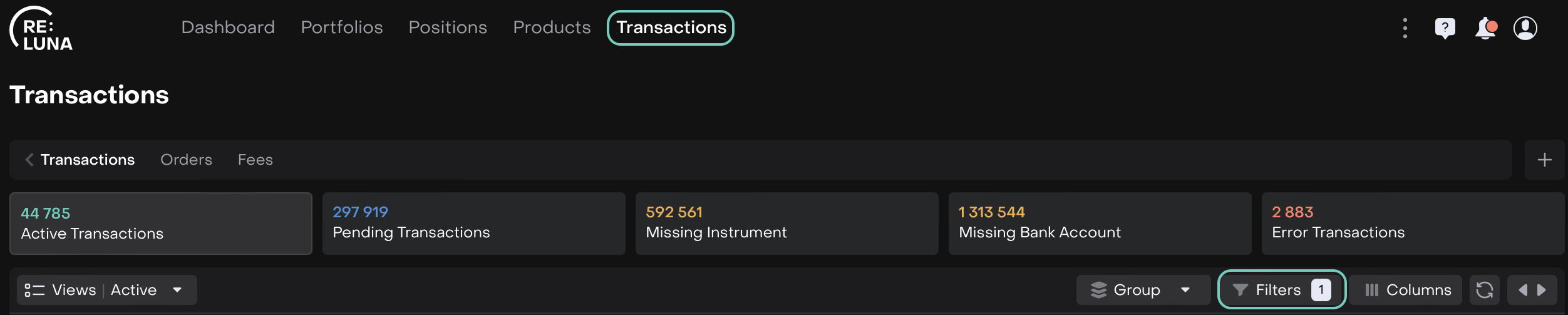Image resolution: width=1568 pixels, height=315 pixels.
Task: Navigate to Portfolios in top menu
Action: pyautogui.click(x=341, y=28)
